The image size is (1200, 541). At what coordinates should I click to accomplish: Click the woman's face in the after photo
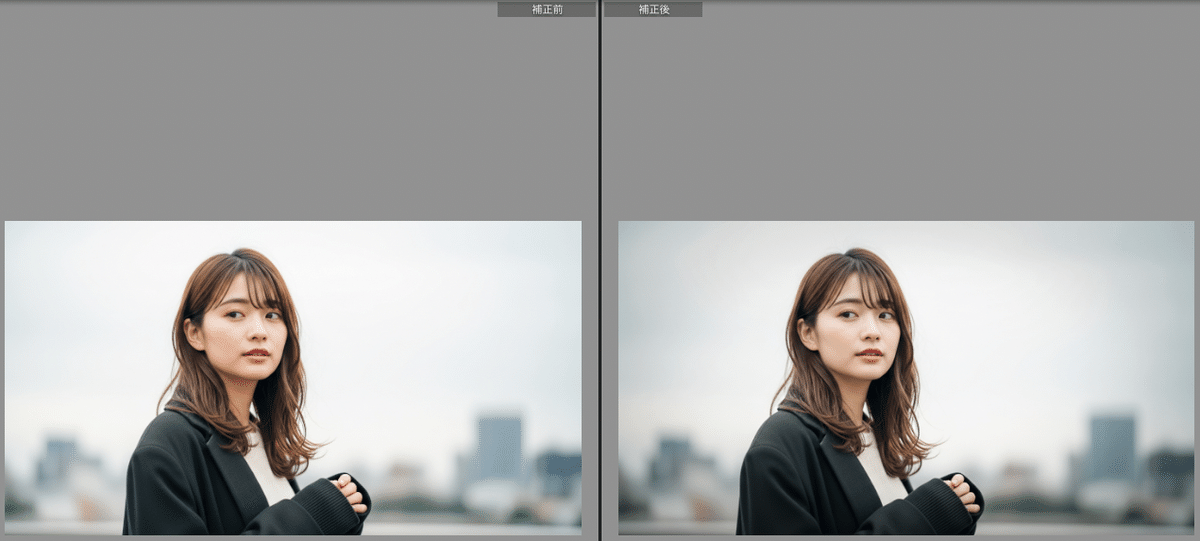[x=856, y=325]
